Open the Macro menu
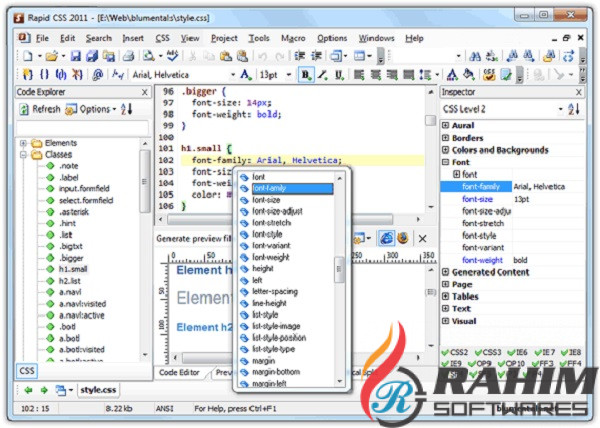This screenshot has width=600, height=428. [x=293, y=38]
